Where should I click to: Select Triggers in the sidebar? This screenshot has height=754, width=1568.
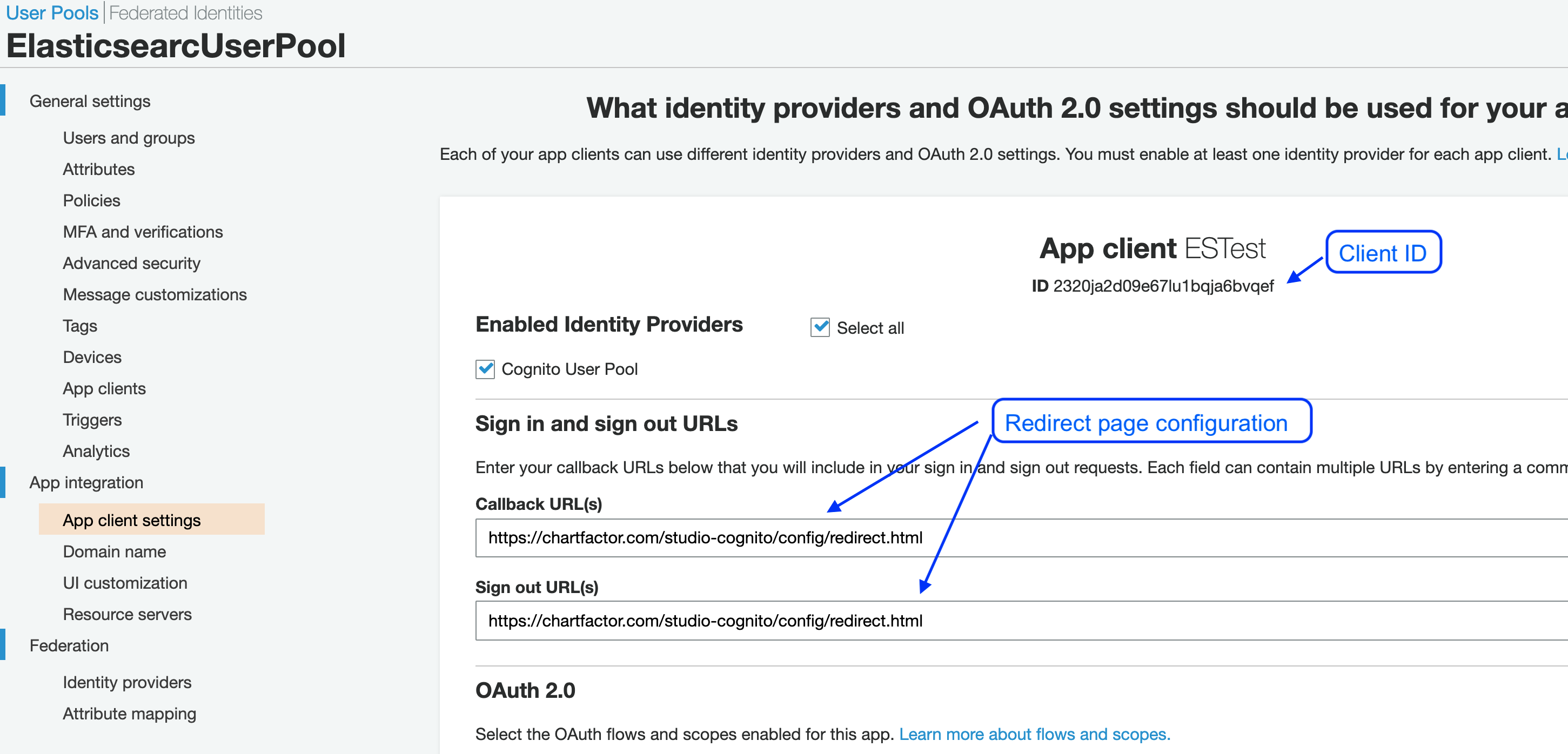[92, 420]
